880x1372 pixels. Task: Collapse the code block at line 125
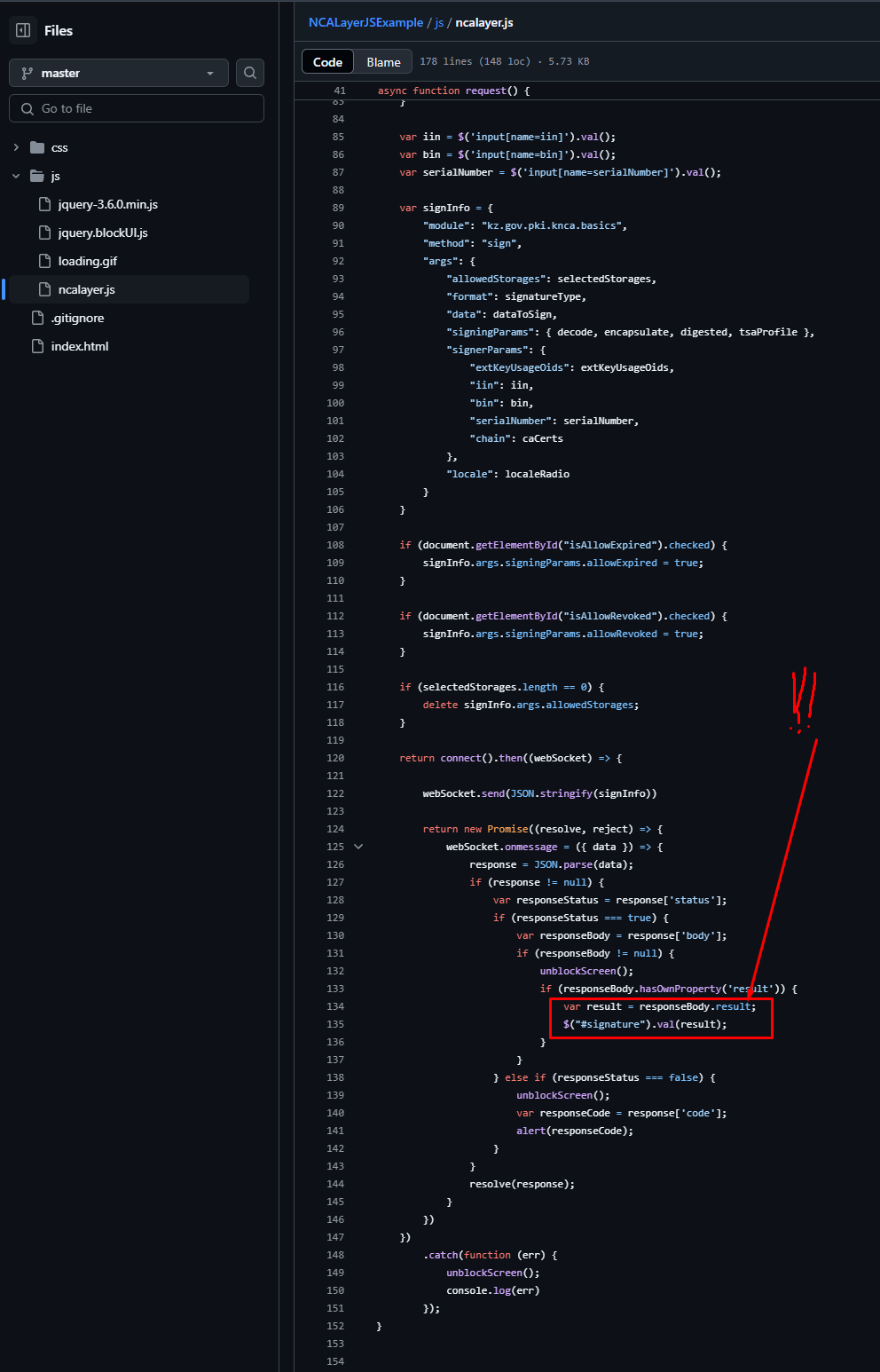(357, 847)
